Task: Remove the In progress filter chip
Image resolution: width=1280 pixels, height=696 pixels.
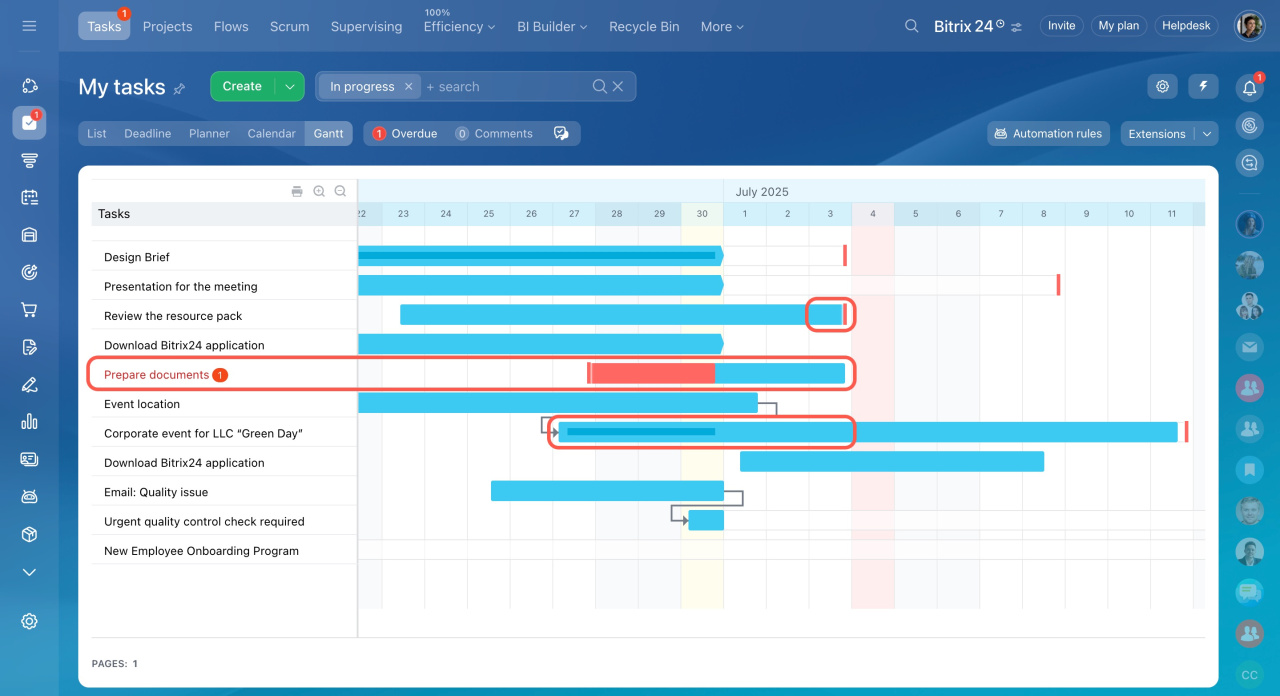Action: pyautogui.click(x=408, y=87)
